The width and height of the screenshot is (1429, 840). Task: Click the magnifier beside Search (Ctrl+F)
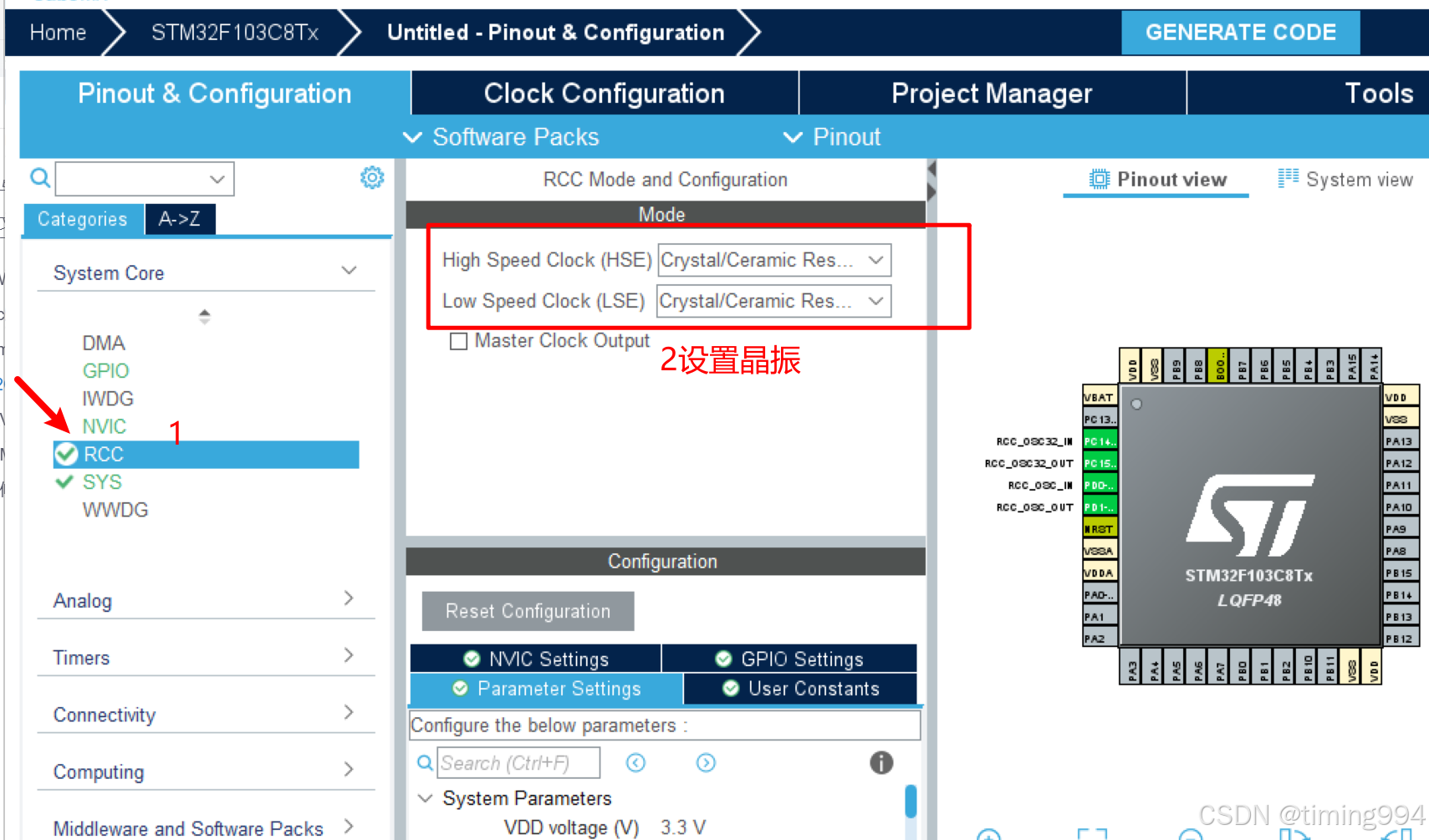tap(425, 762)
